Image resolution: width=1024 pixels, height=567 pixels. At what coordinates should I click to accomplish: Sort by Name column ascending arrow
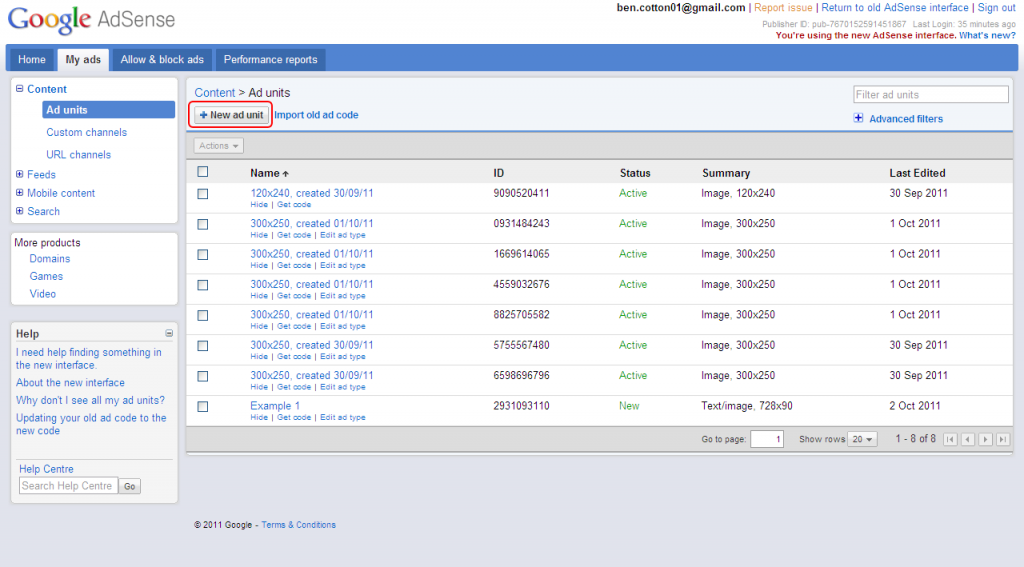tap(285, 173)
